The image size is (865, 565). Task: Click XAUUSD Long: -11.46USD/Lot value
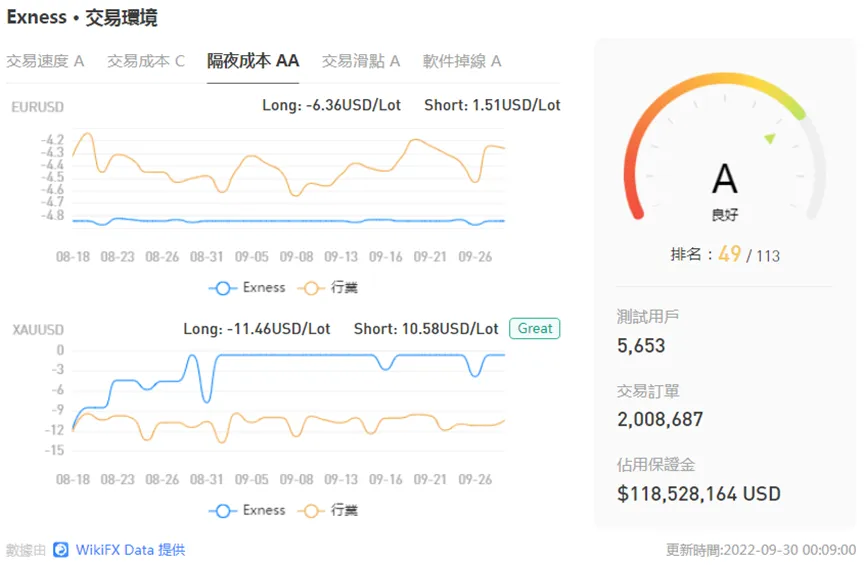click(x=257, y=329)
